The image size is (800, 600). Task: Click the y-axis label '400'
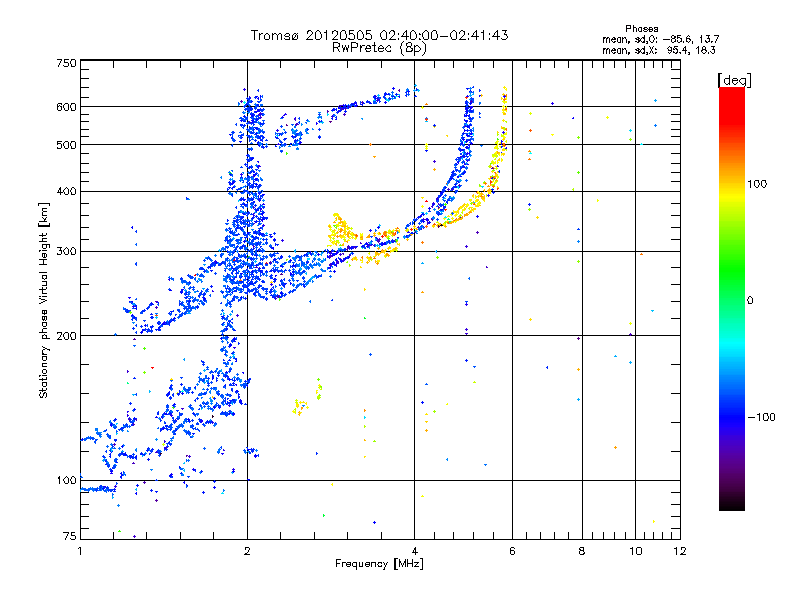(x=66, y=192)
